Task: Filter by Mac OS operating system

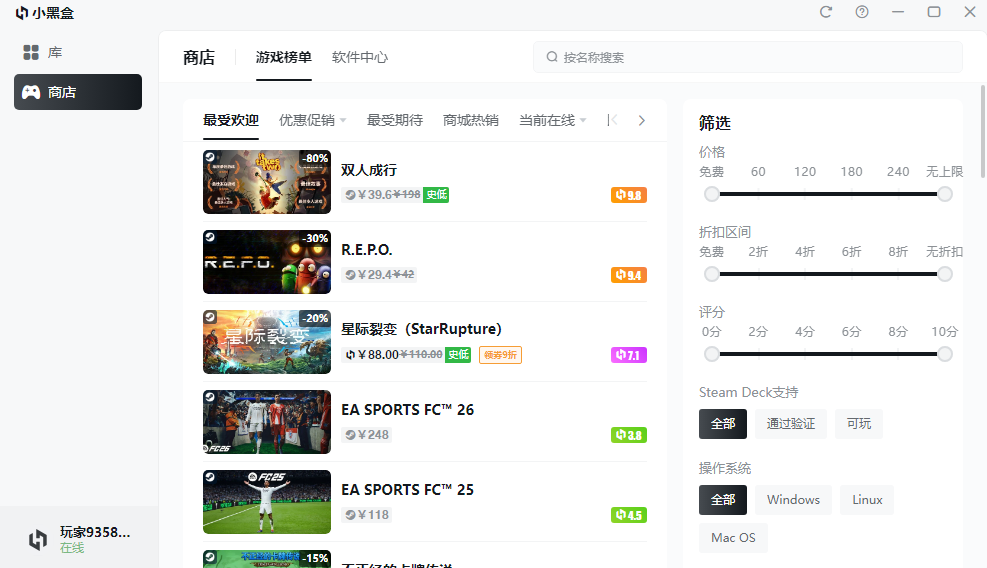Action: (733, 538)
